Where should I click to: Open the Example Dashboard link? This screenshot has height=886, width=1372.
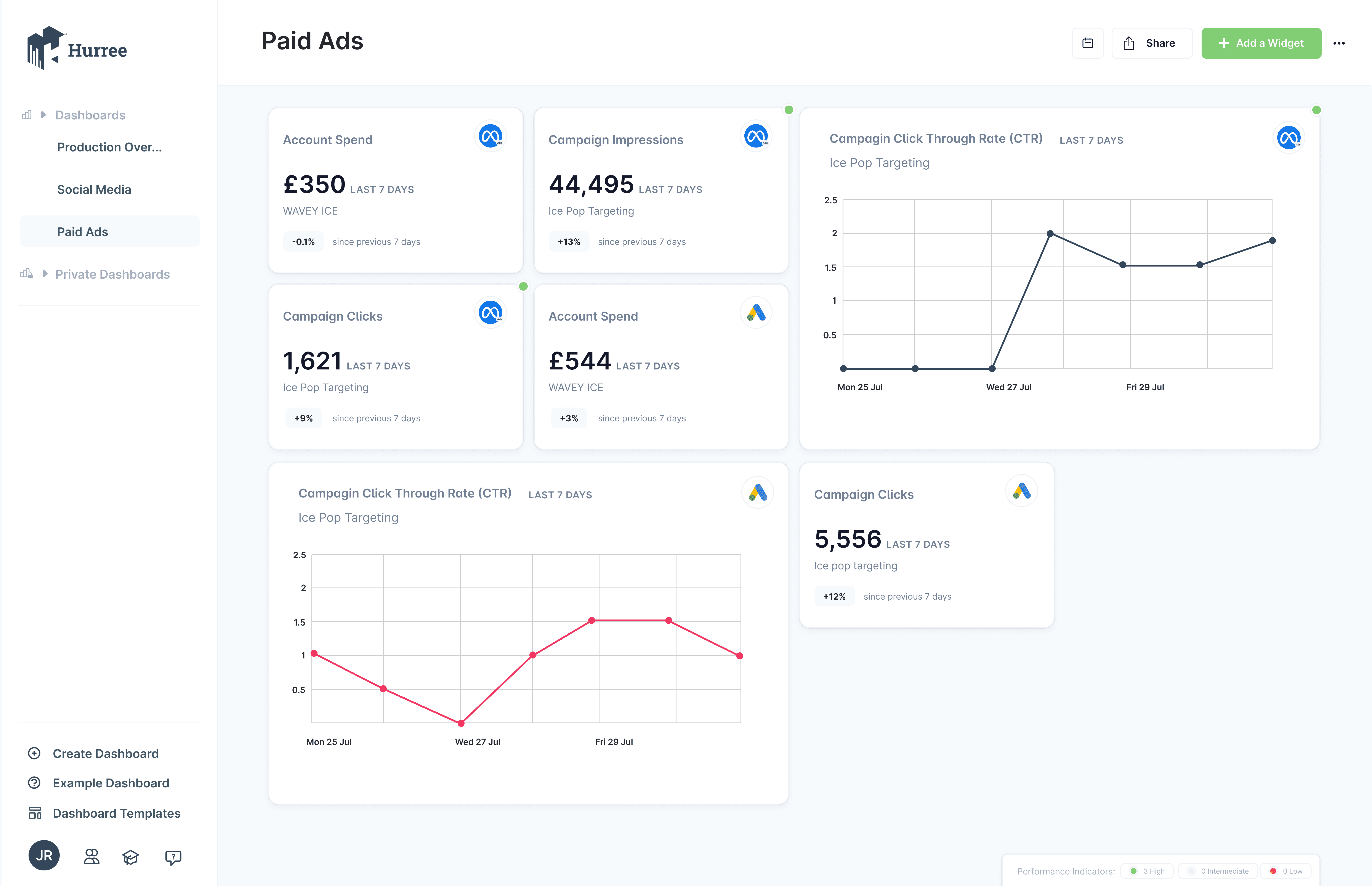[111, 783]
